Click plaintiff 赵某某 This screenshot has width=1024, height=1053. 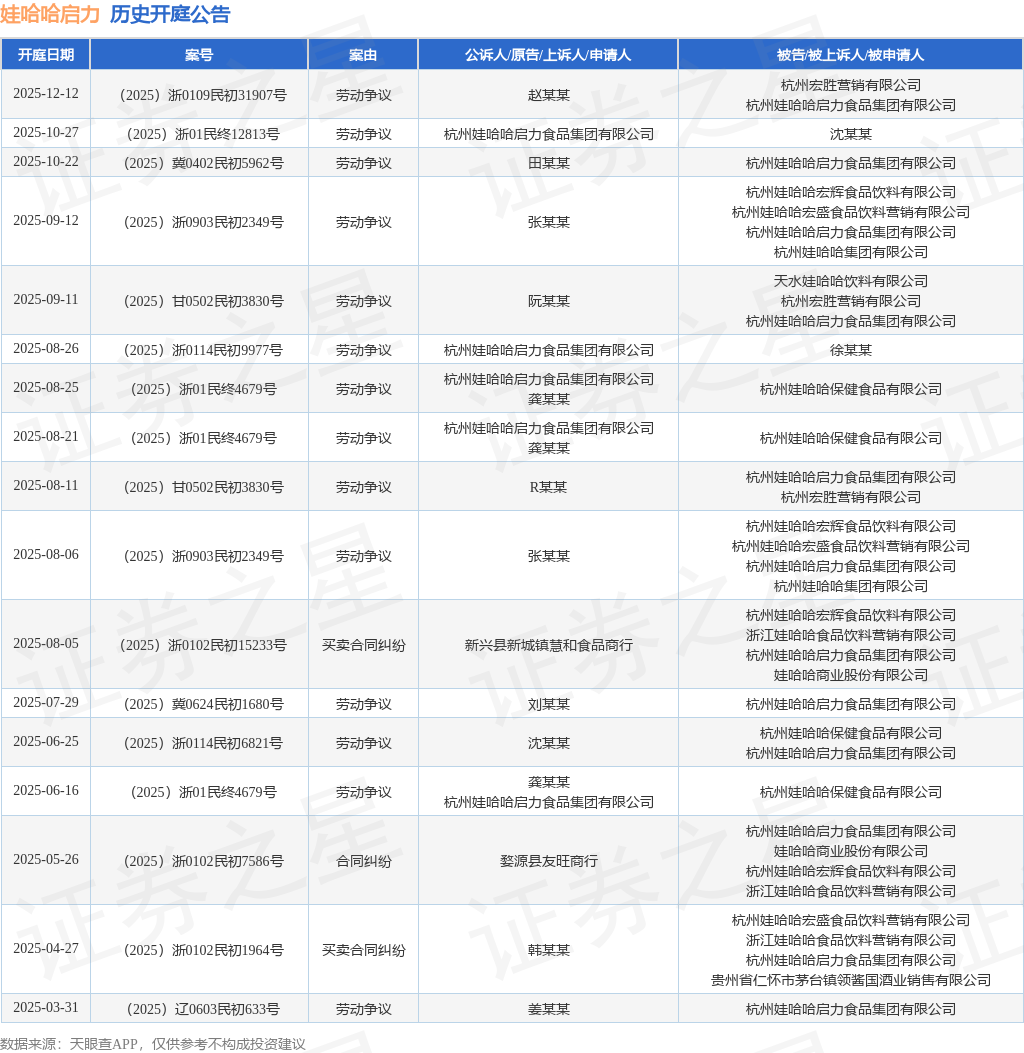coord(549,95)
